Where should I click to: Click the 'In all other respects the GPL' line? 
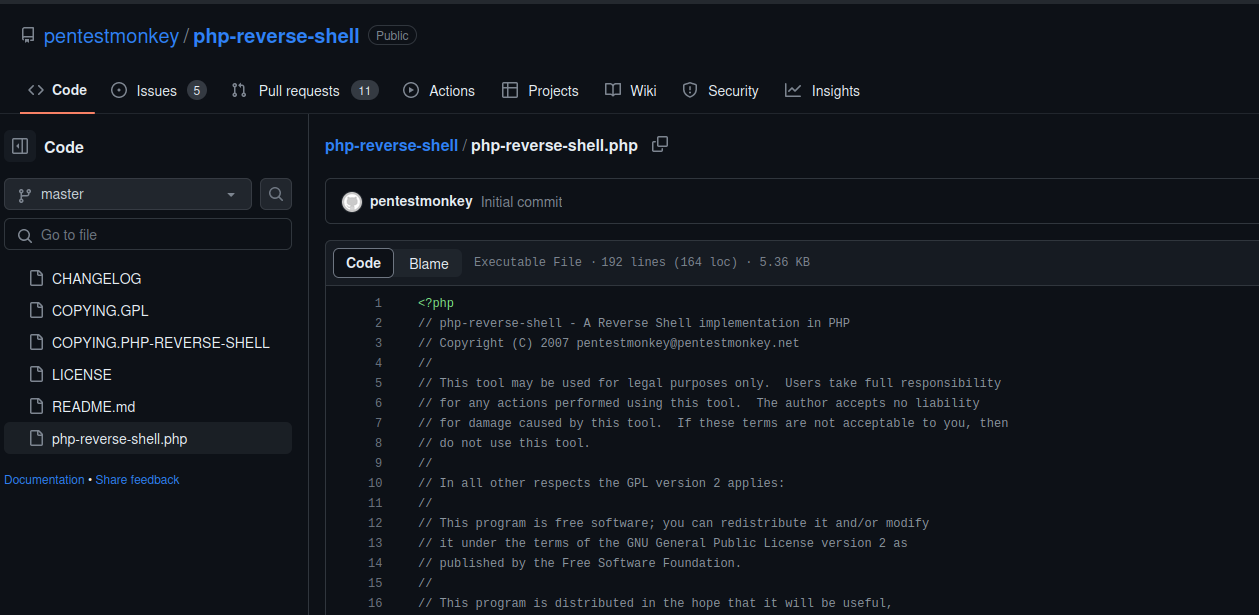tap(602, 483)
